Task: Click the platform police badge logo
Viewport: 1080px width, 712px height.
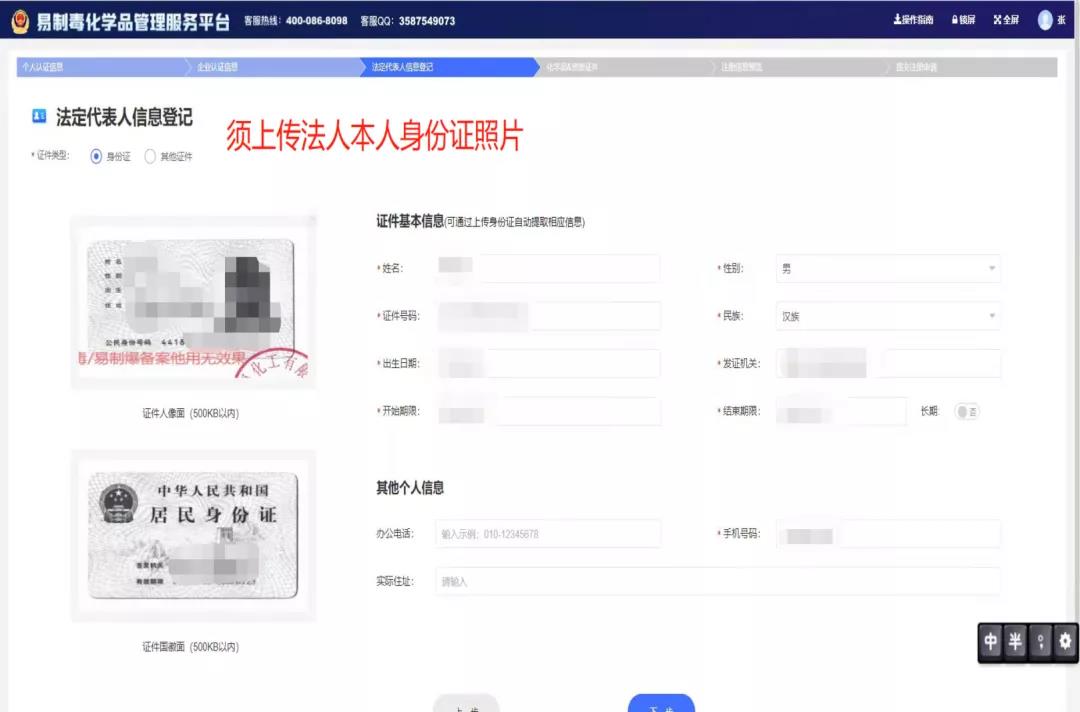Action: (20, 21)
